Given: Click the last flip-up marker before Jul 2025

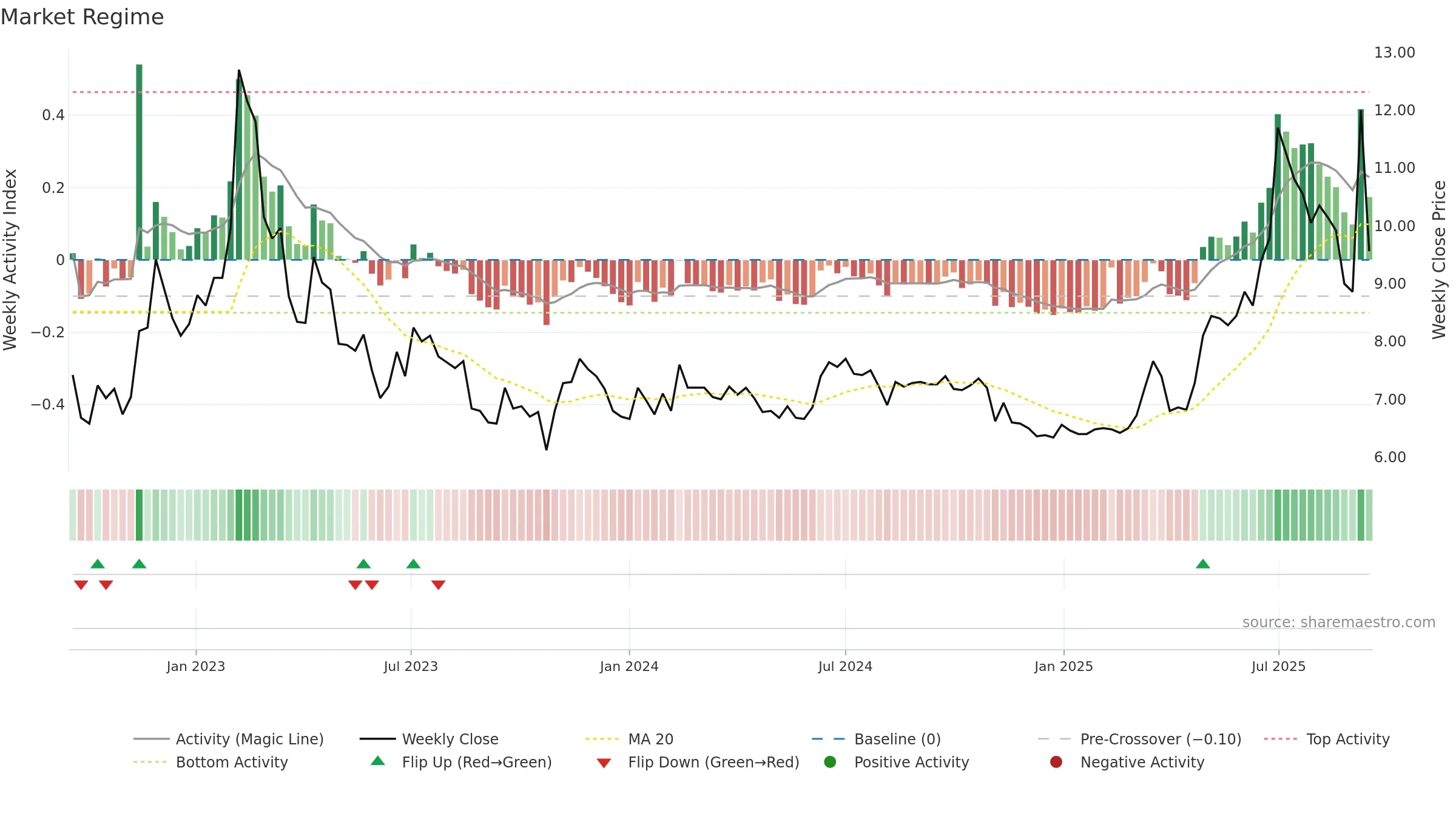Looking at the screenshot, I should pos(1203,564).
